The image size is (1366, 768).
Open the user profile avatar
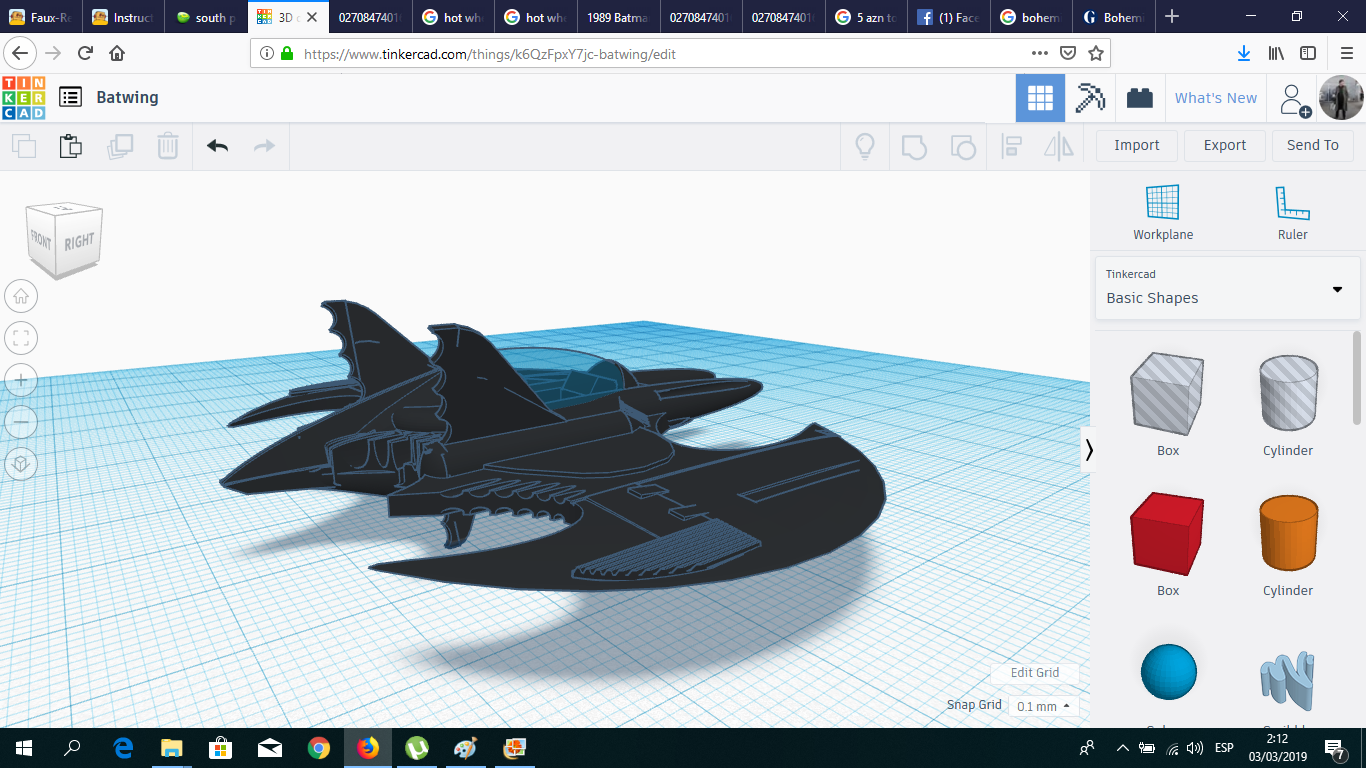click(x=1340, y=98)
